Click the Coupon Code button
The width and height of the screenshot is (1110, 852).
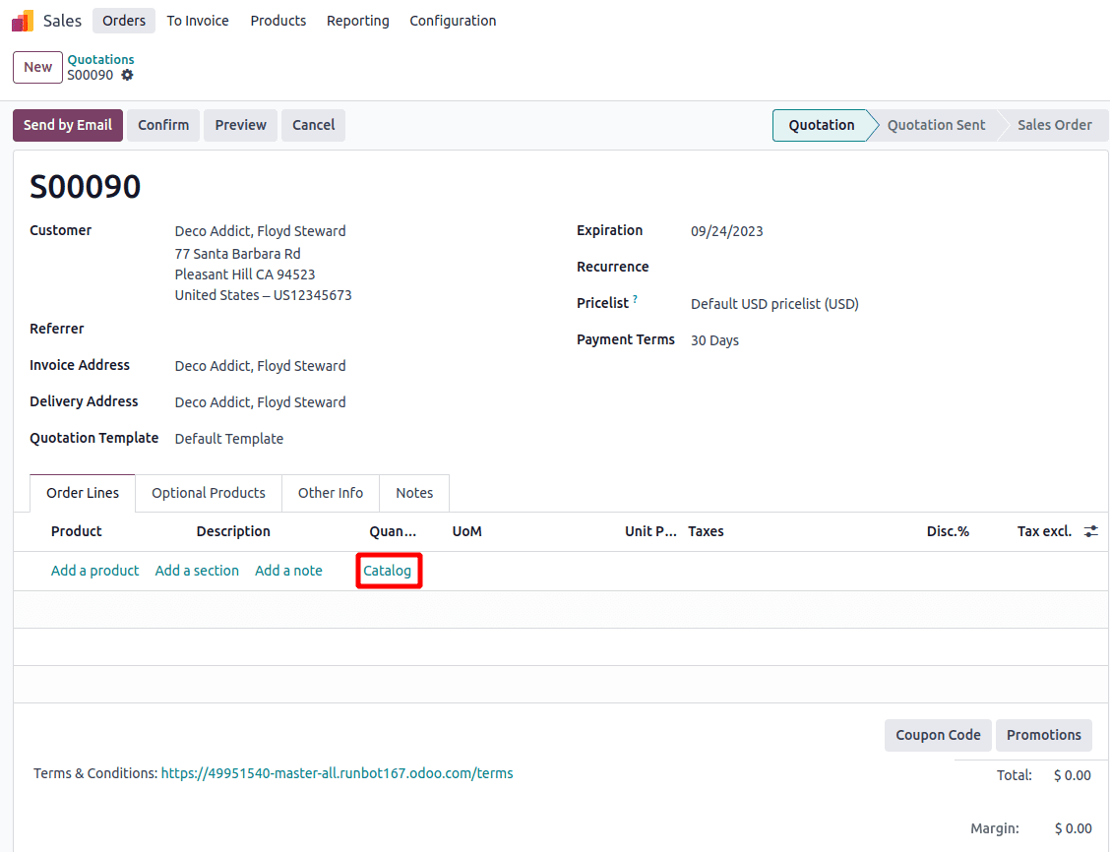[x=937, y=735]
